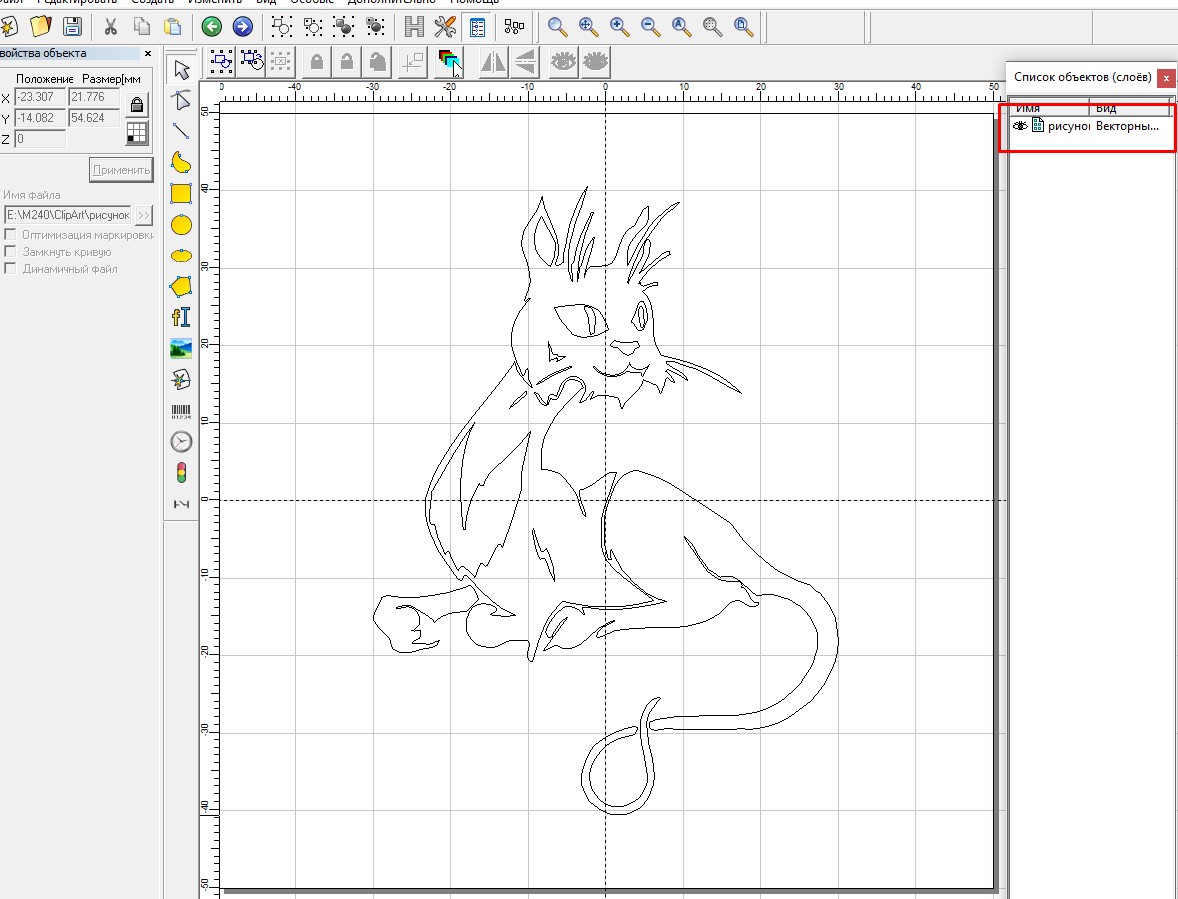Enable the Оптимизация маркировки checkbox
The image size is (1178, 899).
tap(11, 235)
